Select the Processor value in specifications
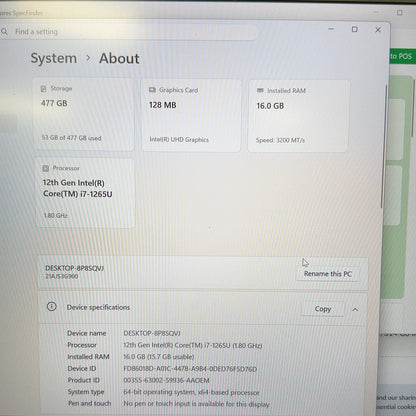The height and width of the screenshot is (416, 416). [193, 345]
